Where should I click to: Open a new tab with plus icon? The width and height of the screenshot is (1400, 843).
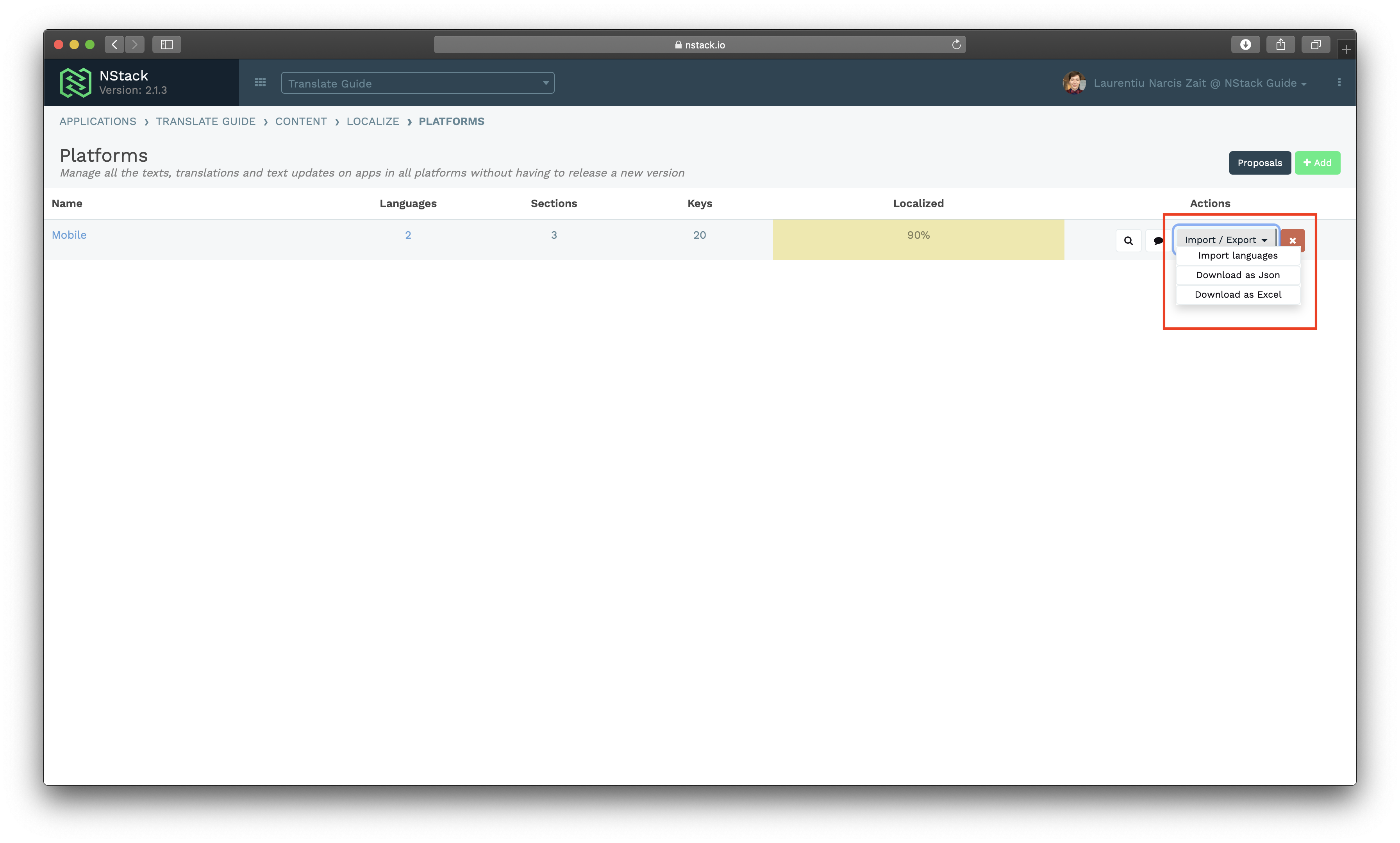point(1346,50)
